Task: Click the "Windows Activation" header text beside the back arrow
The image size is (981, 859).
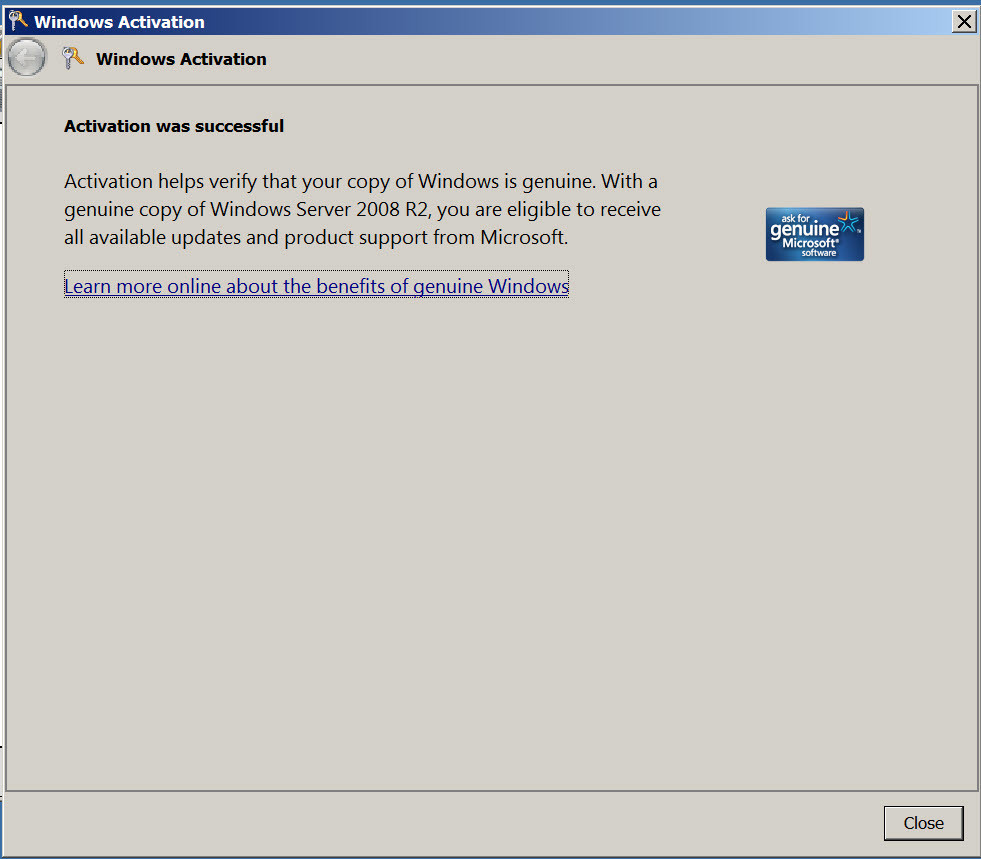Action: (x=181, y=59)
